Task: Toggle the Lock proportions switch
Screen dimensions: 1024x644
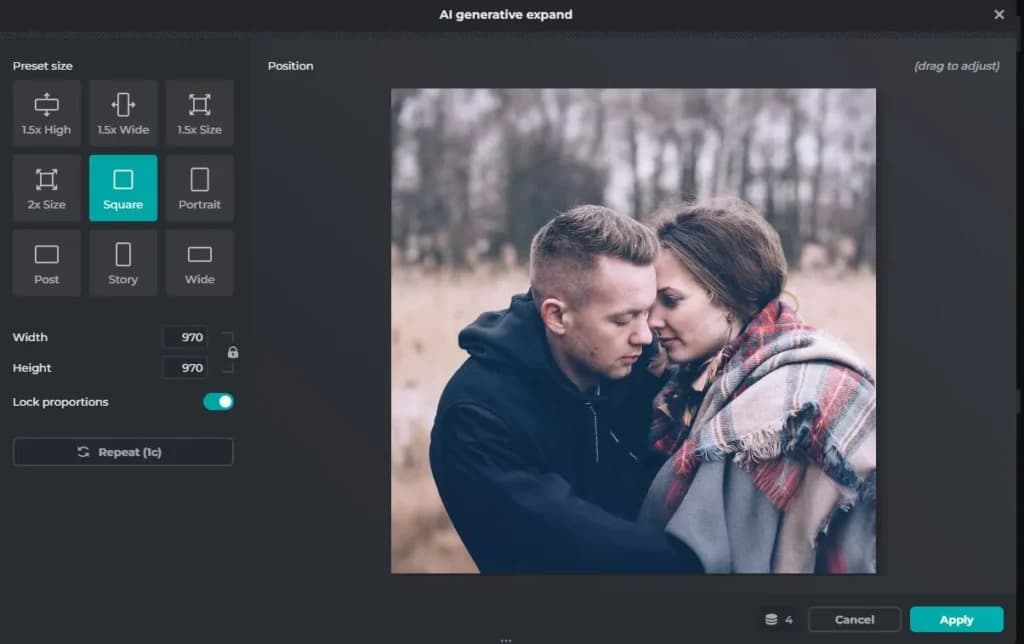Action: click(x=218, y=402)
